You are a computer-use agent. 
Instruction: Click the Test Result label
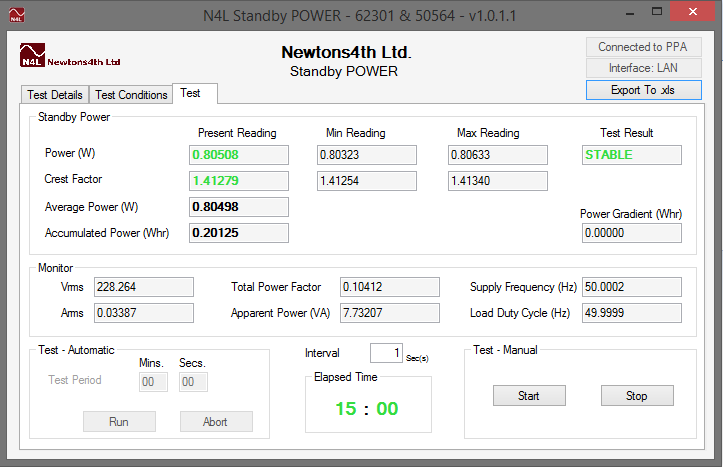click(x=626, y=133)
